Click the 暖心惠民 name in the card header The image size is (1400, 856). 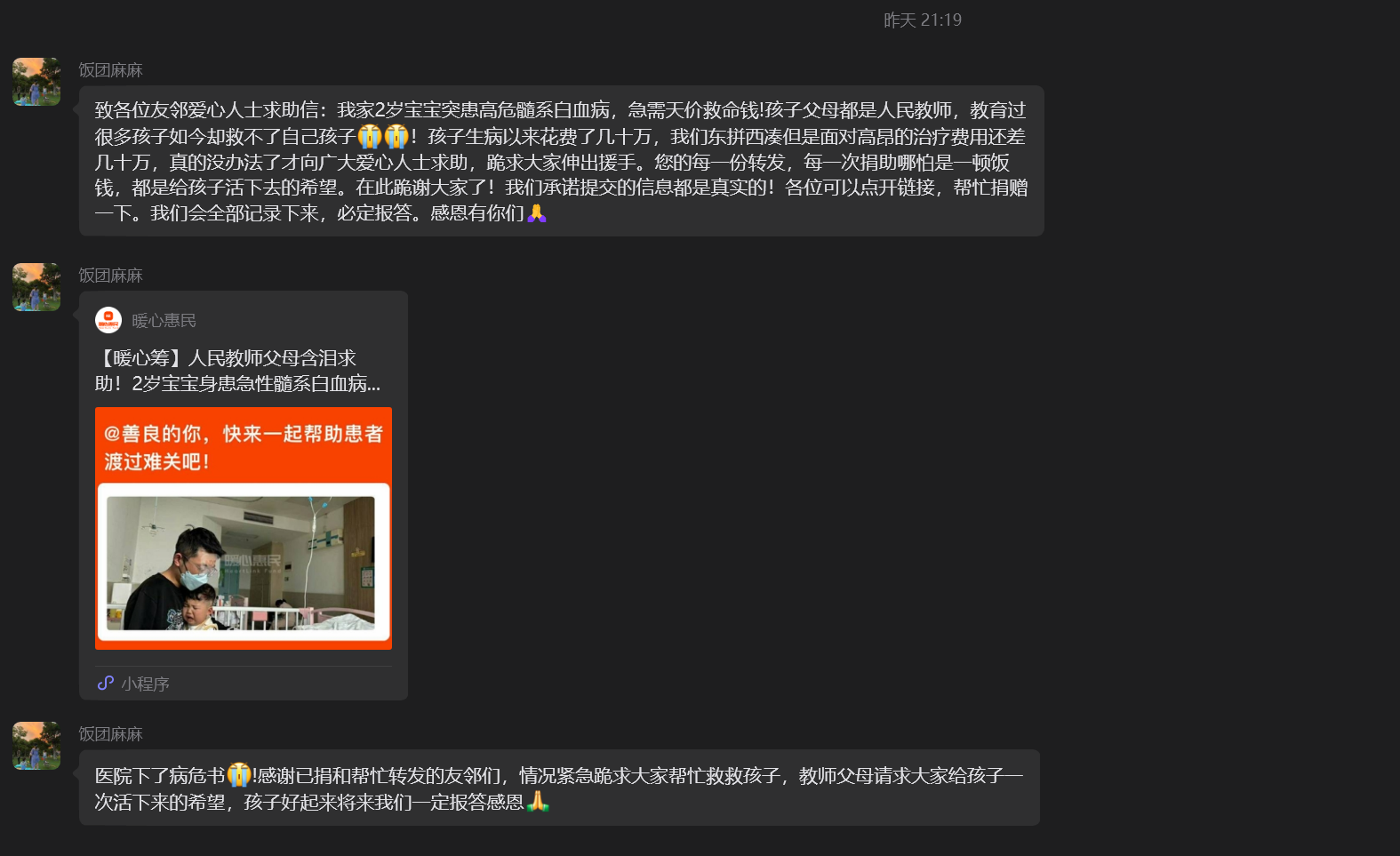[x=164, y=321]
